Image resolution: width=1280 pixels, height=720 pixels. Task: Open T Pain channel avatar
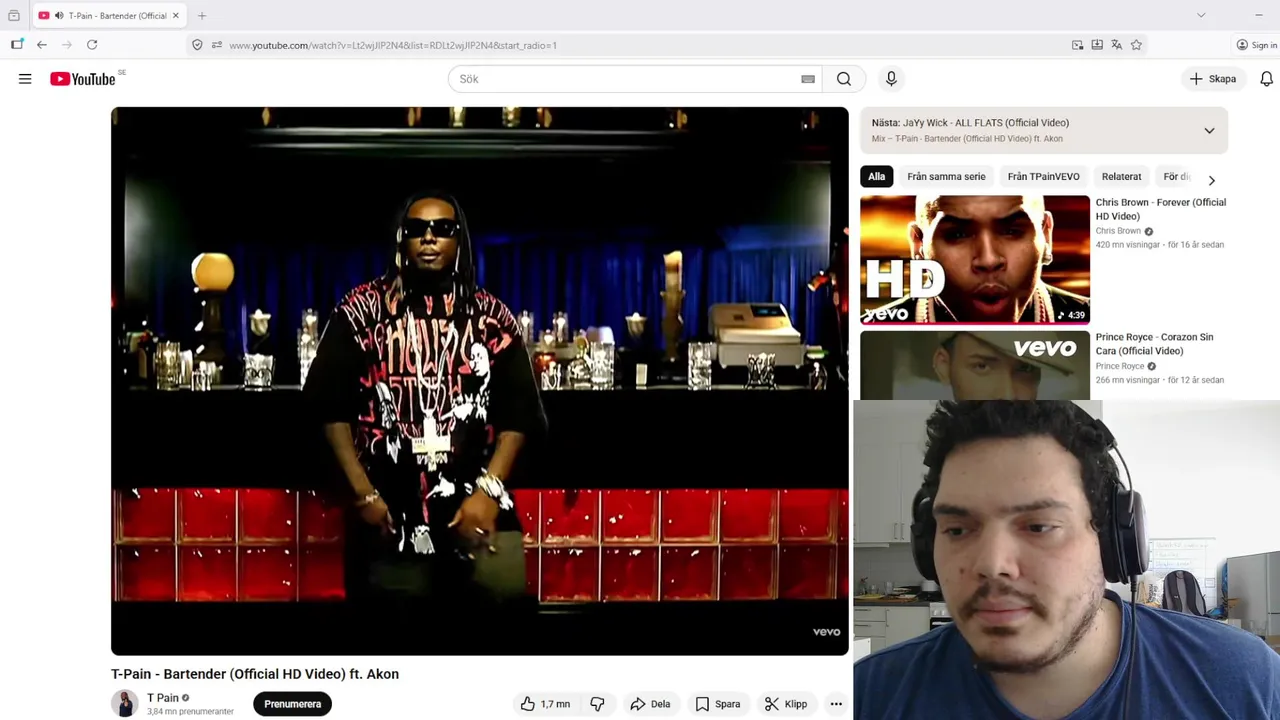pyautogui.click(x=125, y=704)
